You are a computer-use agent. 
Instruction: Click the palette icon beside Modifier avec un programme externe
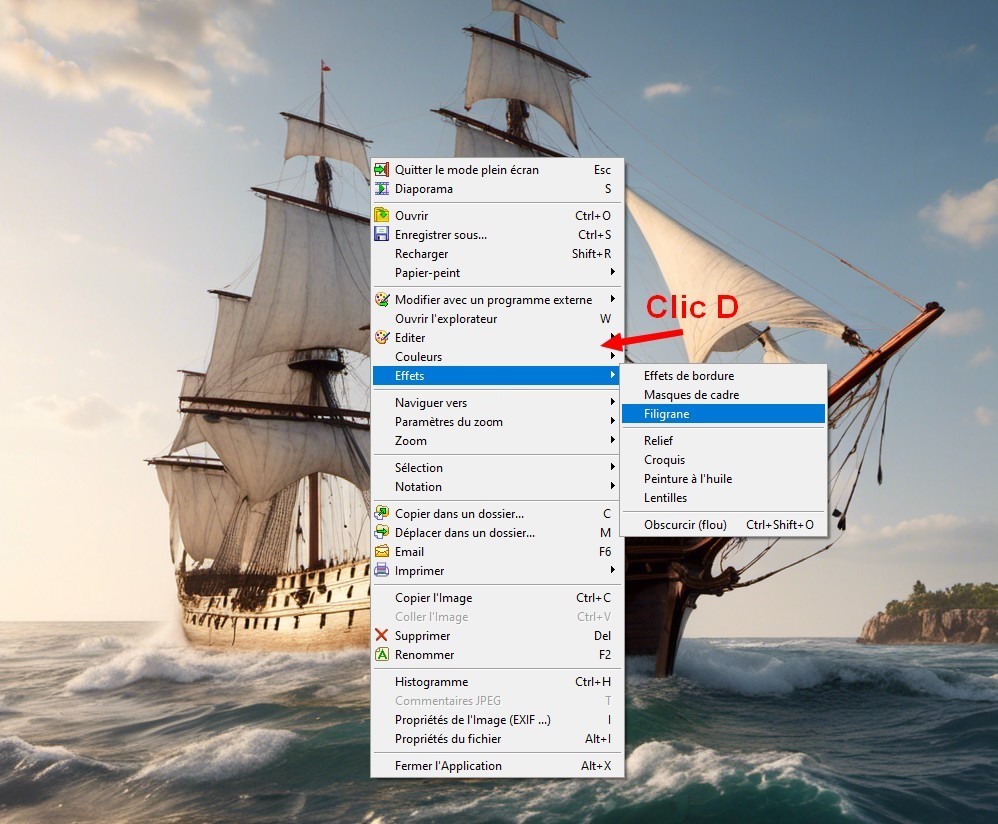coord(381,299)
